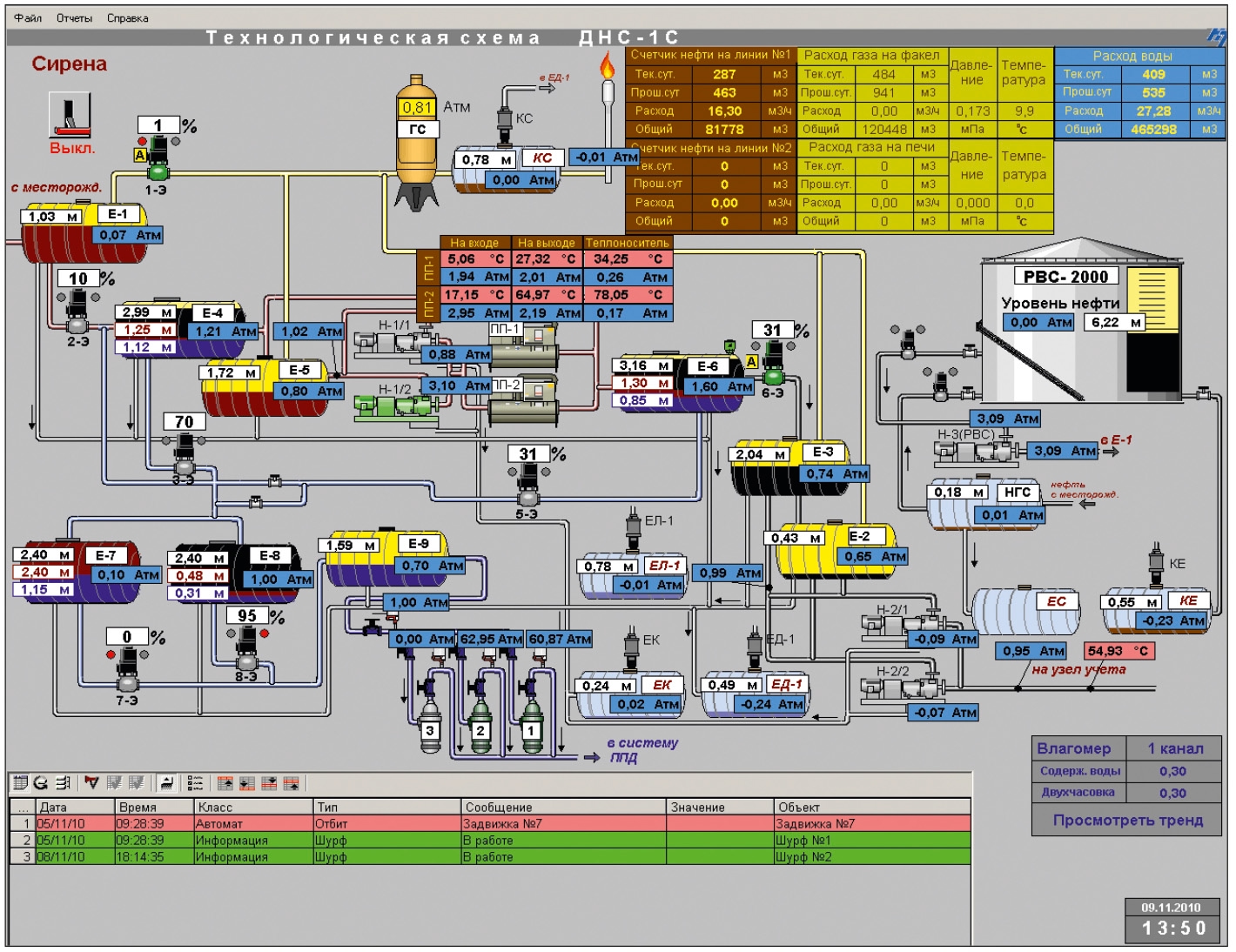
Task: Jump to first alarm row icon
Action: 225,783
